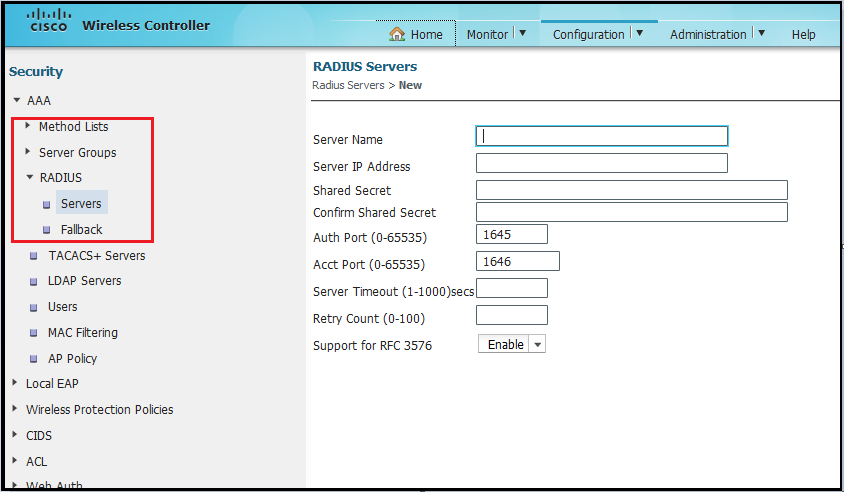Viewport: 844px width, 492px height.
Task: Click the Server Name input field
Action: pyautogui.click(x=602, y=136)
